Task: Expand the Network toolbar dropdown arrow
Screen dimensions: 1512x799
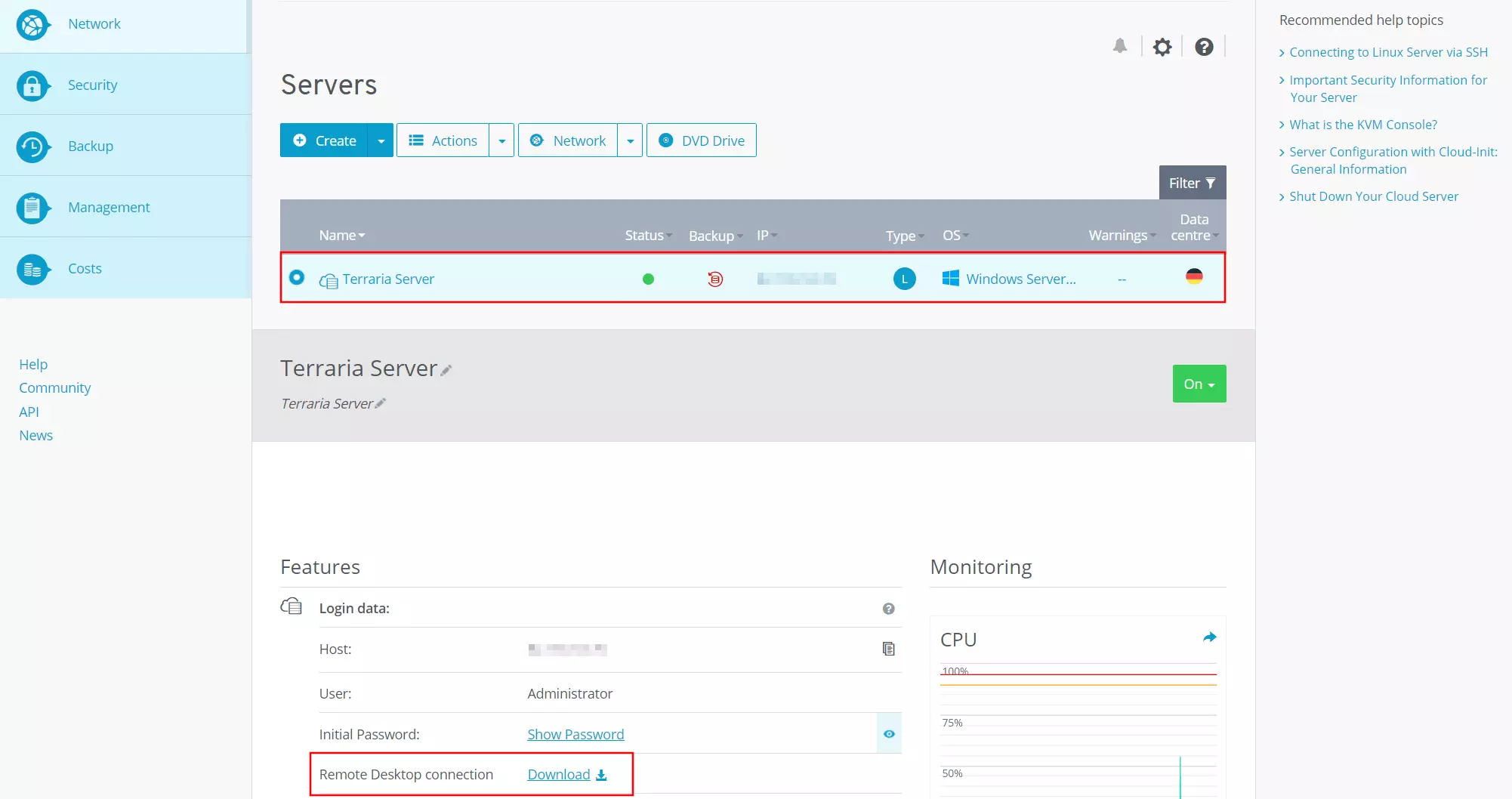Action: pyautogui.click(x=630, y=140)
